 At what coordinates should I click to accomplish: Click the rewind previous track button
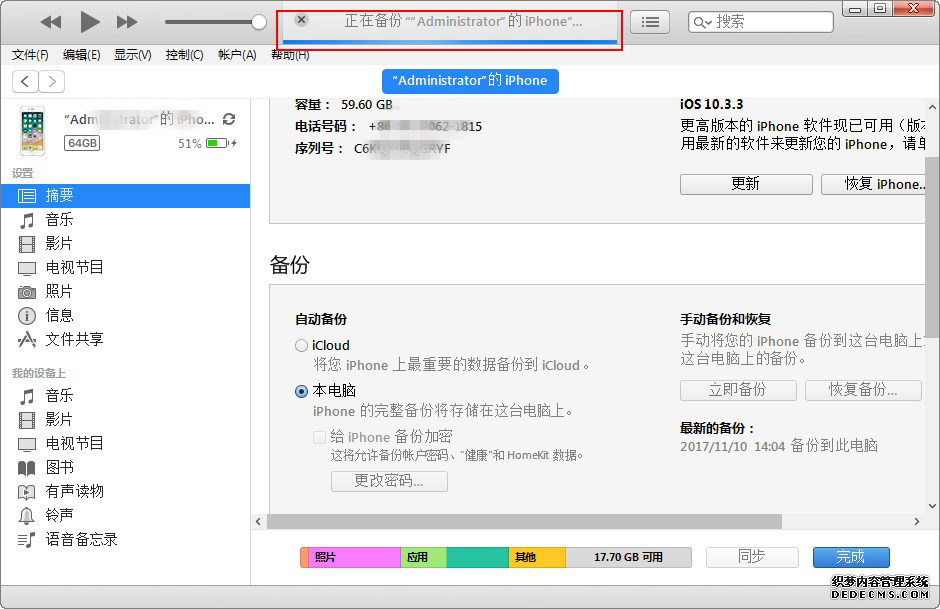(x=51, y=23)
